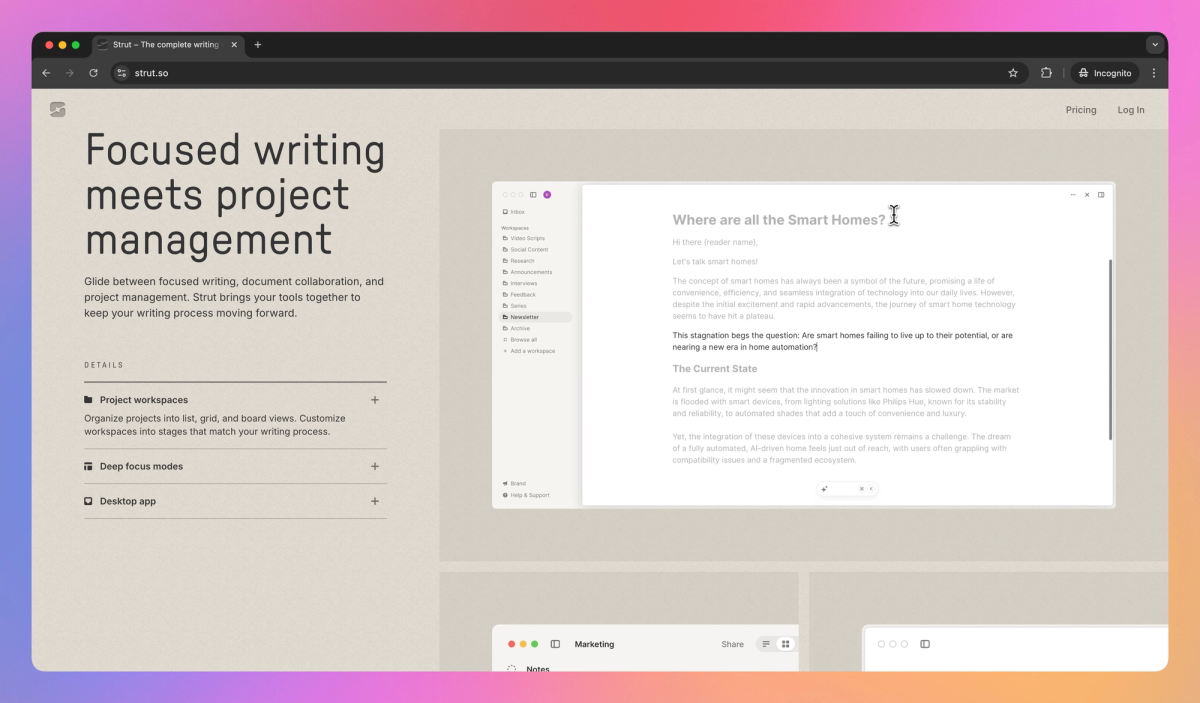Click 'The Current State' heading
Screen dimensions: 1200x703
tap(715, 369)
